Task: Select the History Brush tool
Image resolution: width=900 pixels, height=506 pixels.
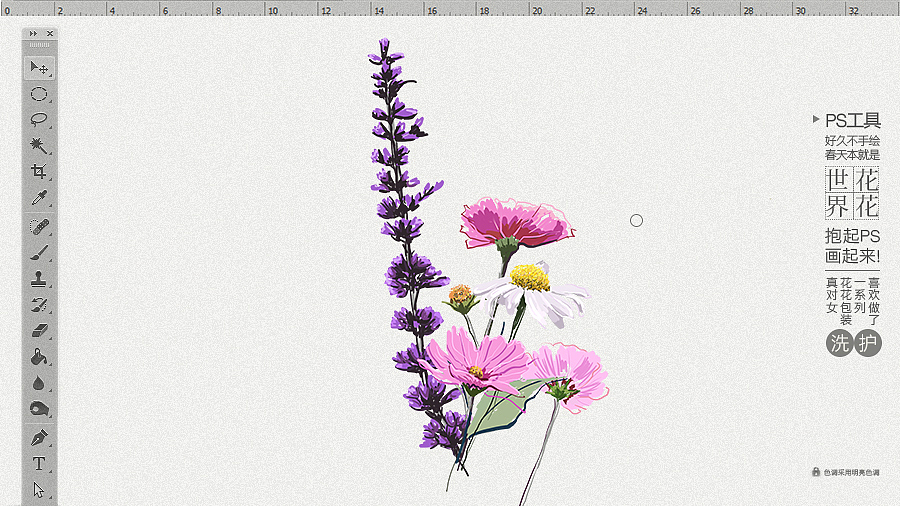Action: (39, 305)
